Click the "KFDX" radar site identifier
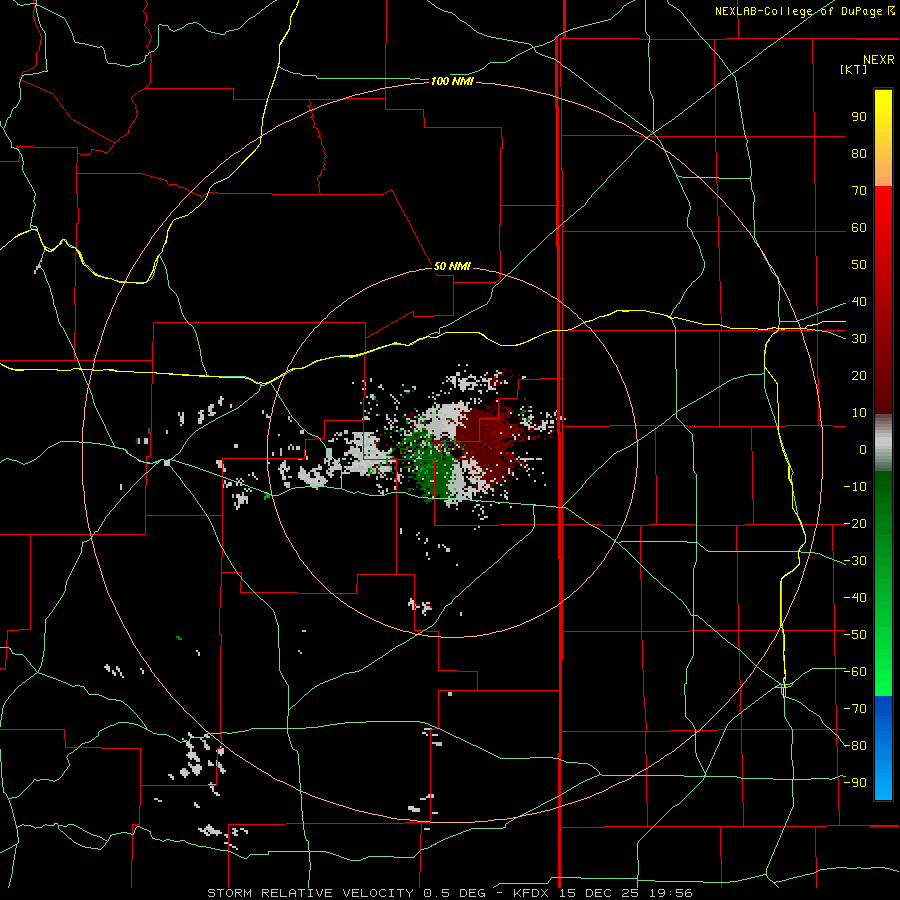900x900 pixels. (533, 893)
